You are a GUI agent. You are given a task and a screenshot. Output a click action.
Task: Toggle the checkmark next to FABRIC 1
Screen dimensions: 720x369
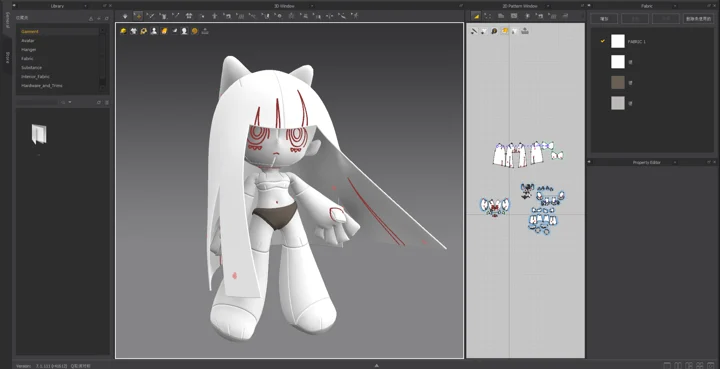[x=602, y=41]
